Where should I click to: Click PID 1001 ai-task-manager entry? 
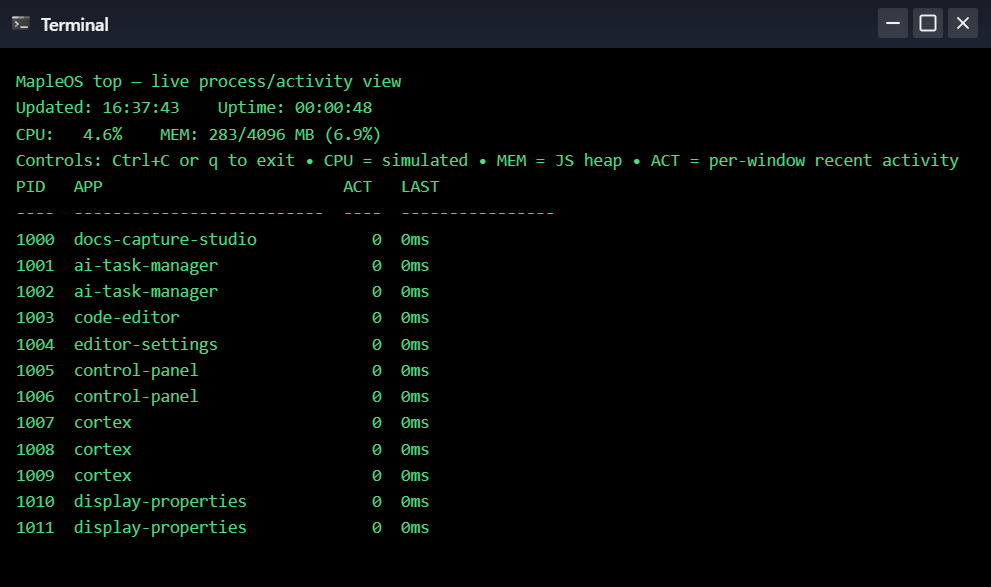(222, 265)
